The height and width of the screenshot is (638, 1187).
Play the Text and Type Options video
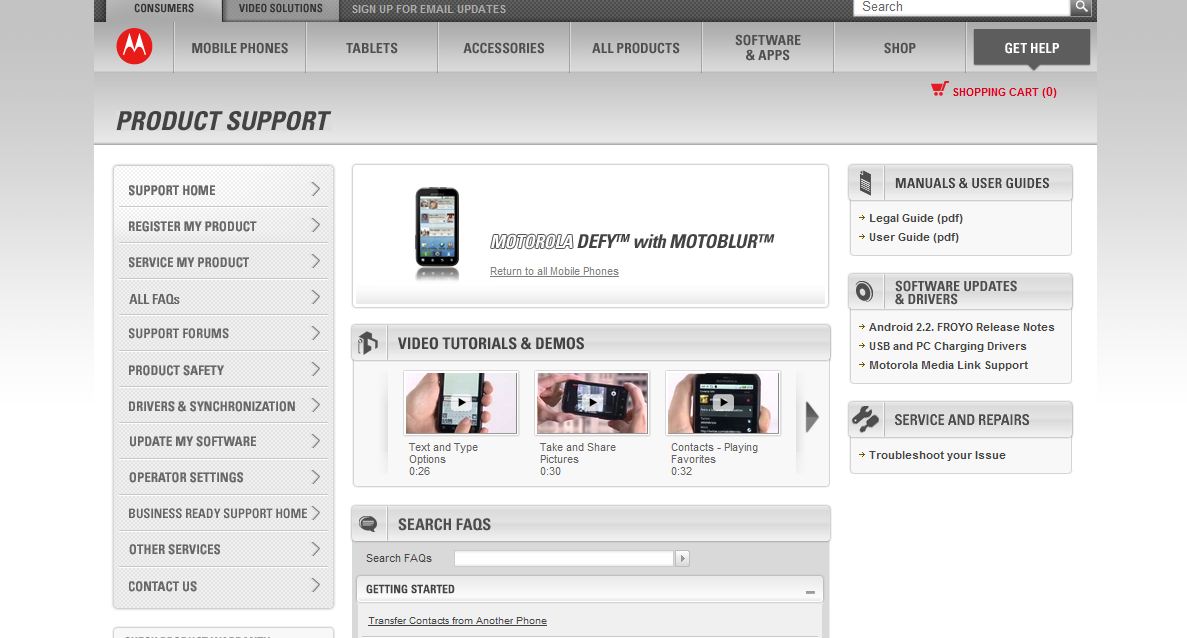click(461, 403)
